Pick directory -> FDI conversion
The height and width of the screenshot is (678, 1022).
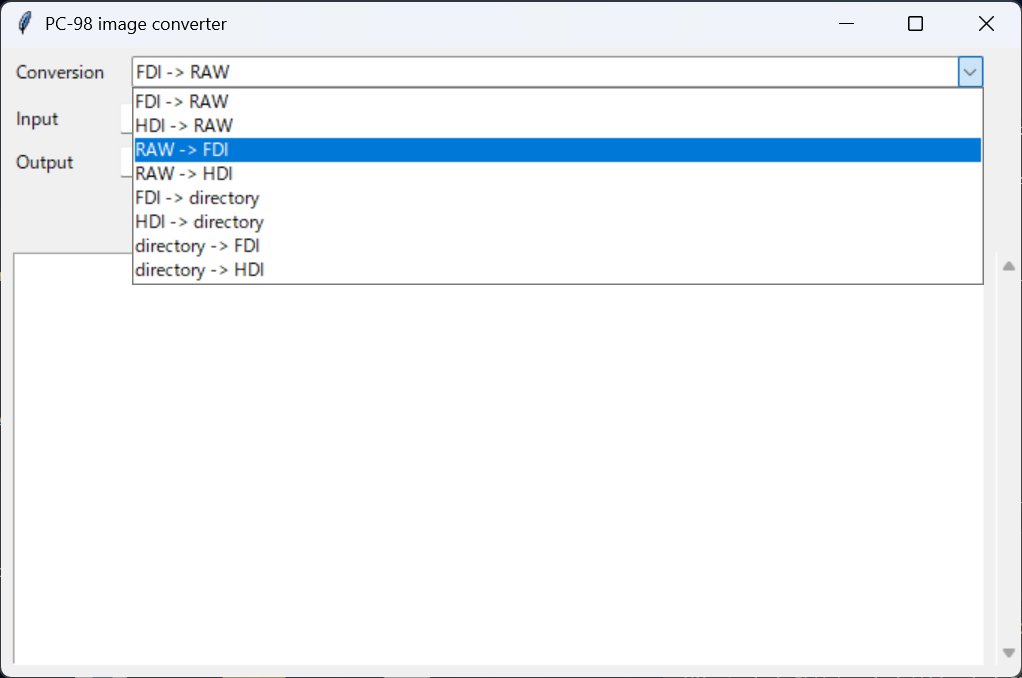(x=557, y=246)
